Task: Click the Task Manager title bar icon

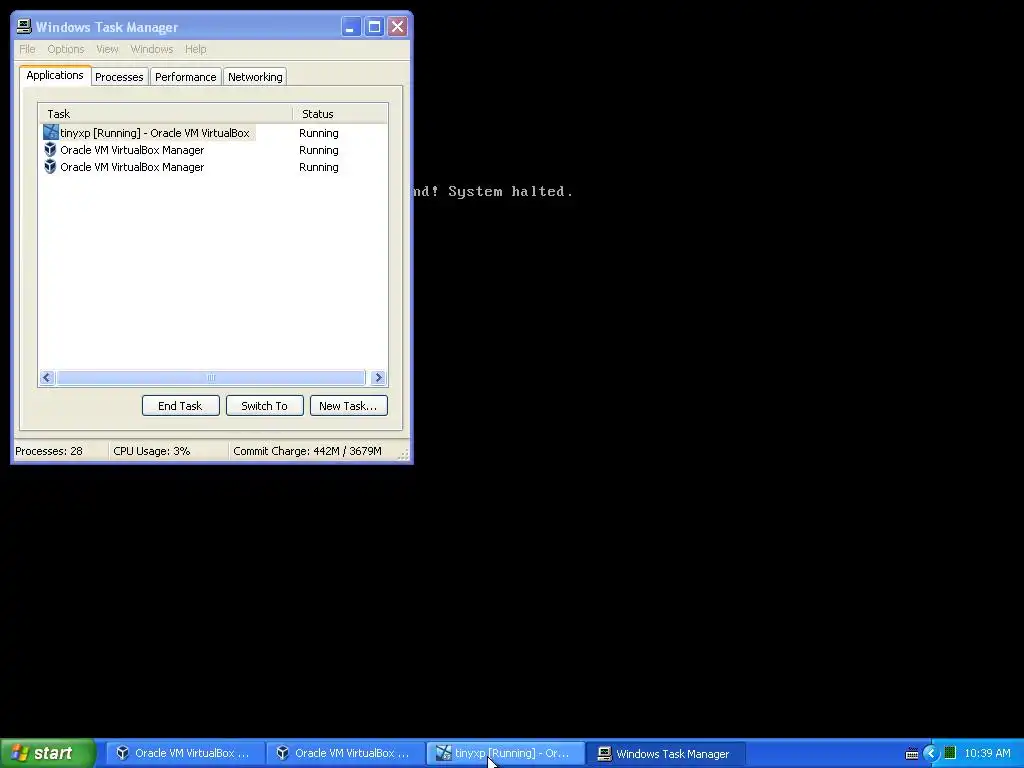Action: 24,27
